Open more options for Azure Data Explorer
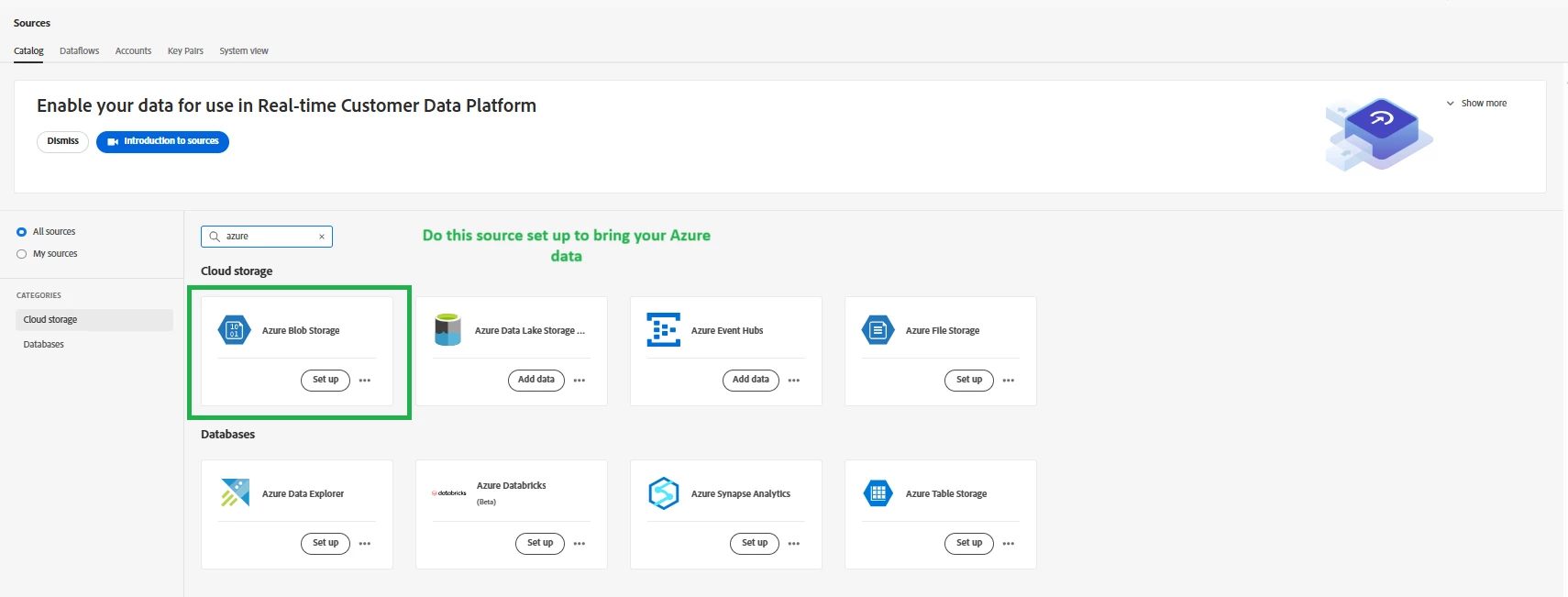Image resolution: width=1568 pixels, height=597 pixels. pyautogui.click(x=365, y=544)
